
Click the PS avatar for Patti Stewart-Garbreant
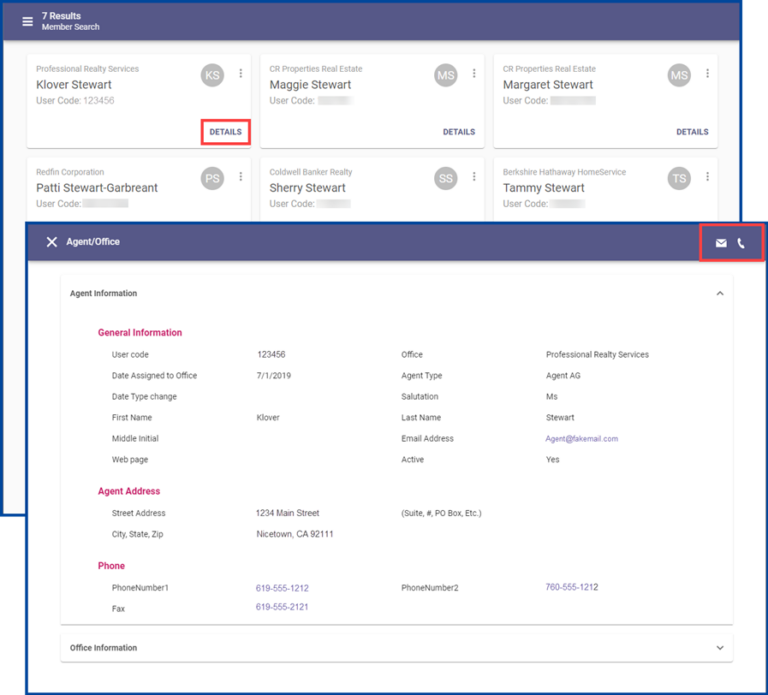point(212,178)
